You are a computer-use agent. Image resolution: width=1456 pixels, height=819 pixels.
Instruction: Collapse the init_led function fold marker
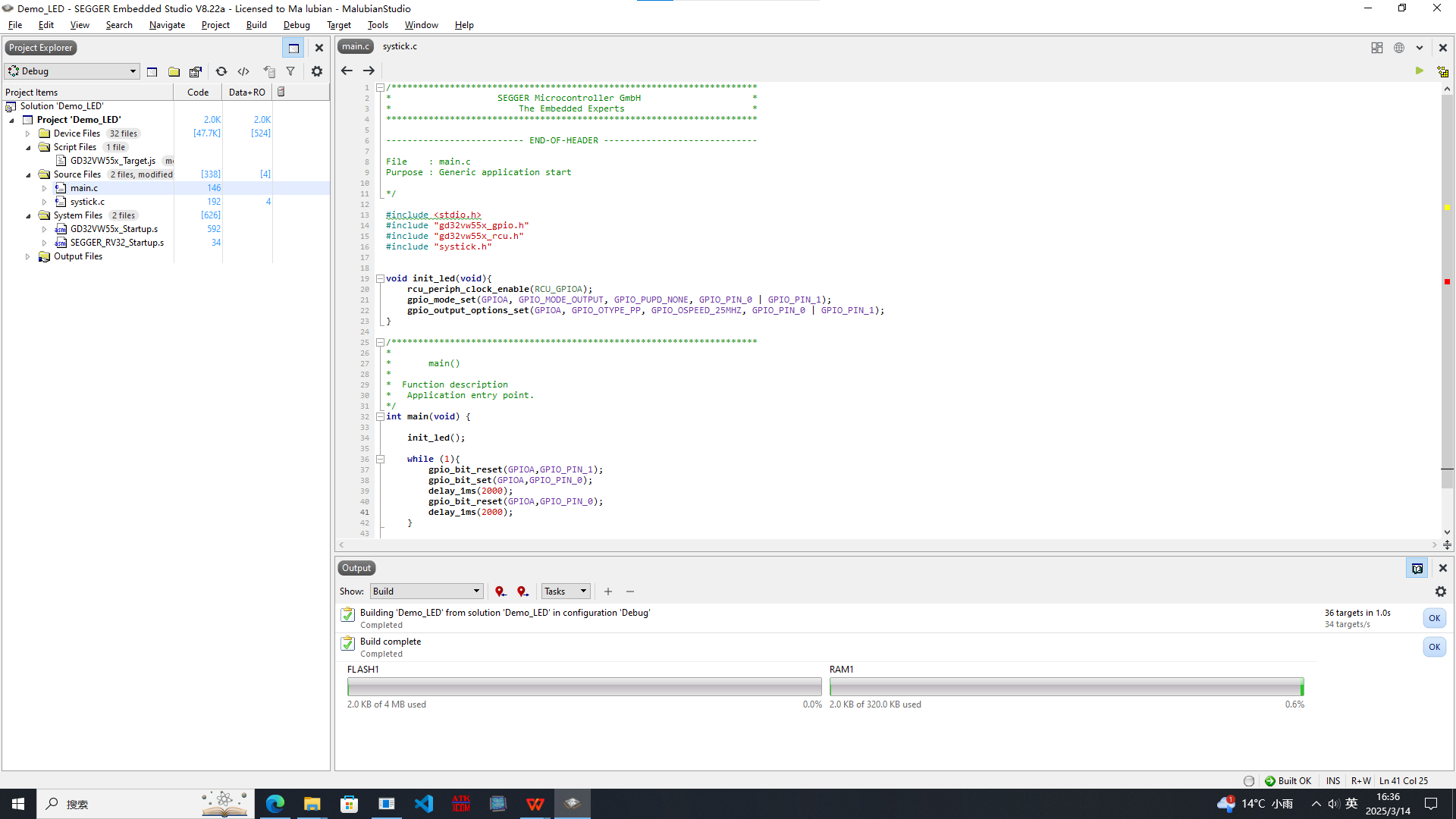tap(381, 278)
